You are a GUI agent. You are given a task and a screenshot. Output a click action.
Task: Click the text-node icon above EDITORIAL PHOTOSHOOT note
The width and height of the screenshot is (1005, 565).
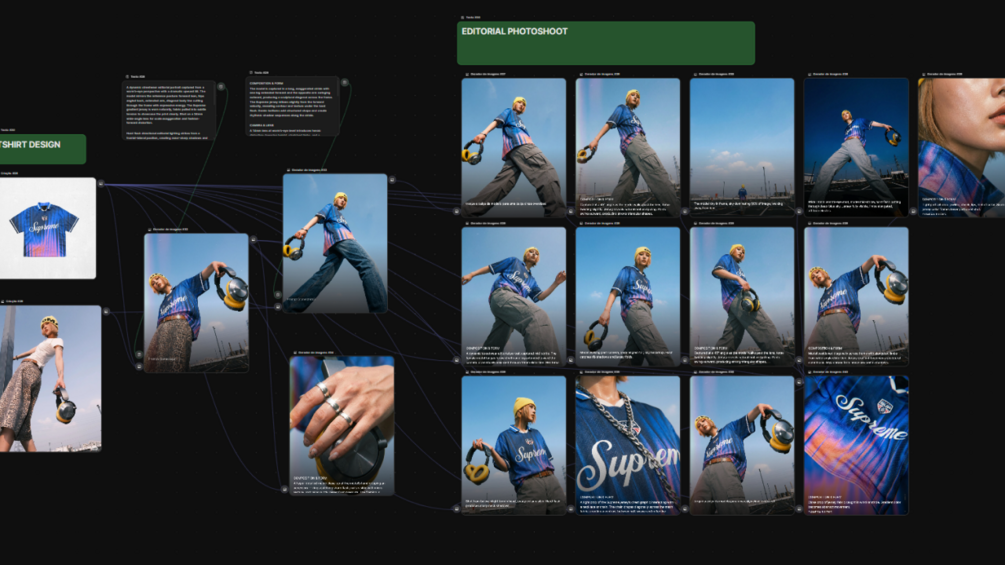click(462, 17)
